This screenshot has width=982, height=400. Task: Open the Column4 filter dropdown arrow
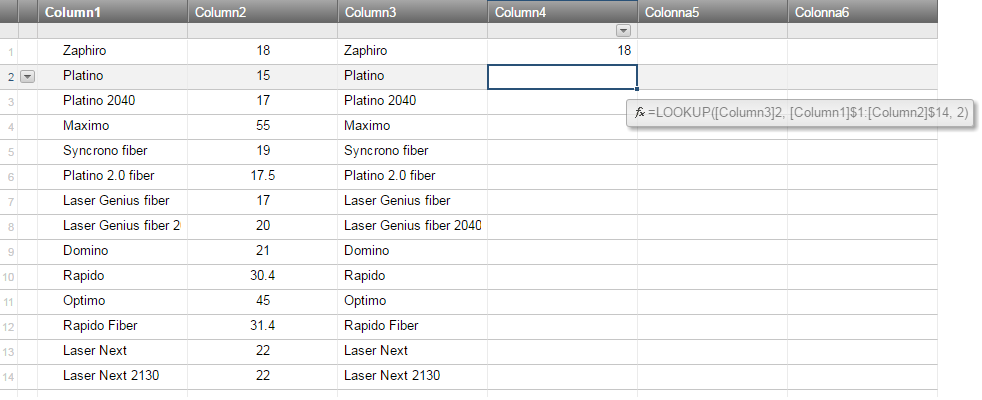click(x=623, y=31)
